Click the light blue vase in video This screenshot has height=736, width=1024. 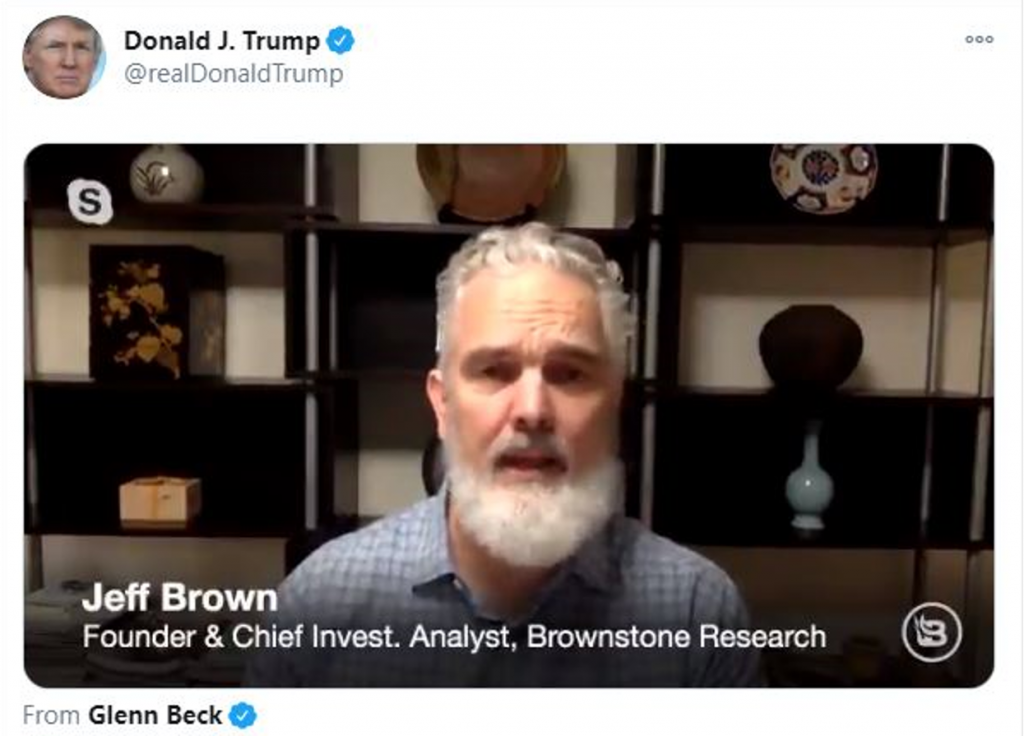pos(809,478)
